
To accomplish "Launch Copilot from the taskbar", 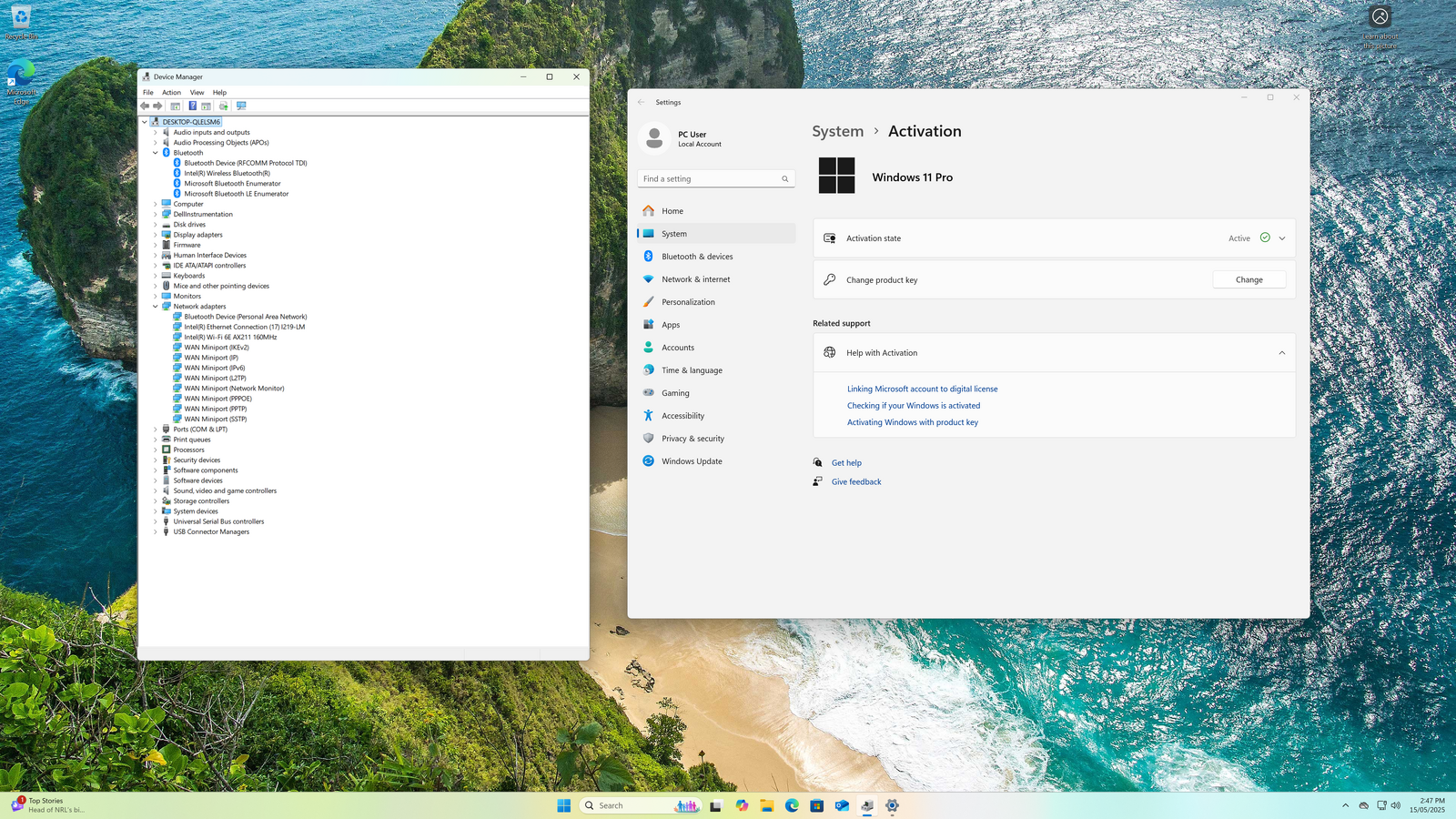I will (x=742, y=805).
